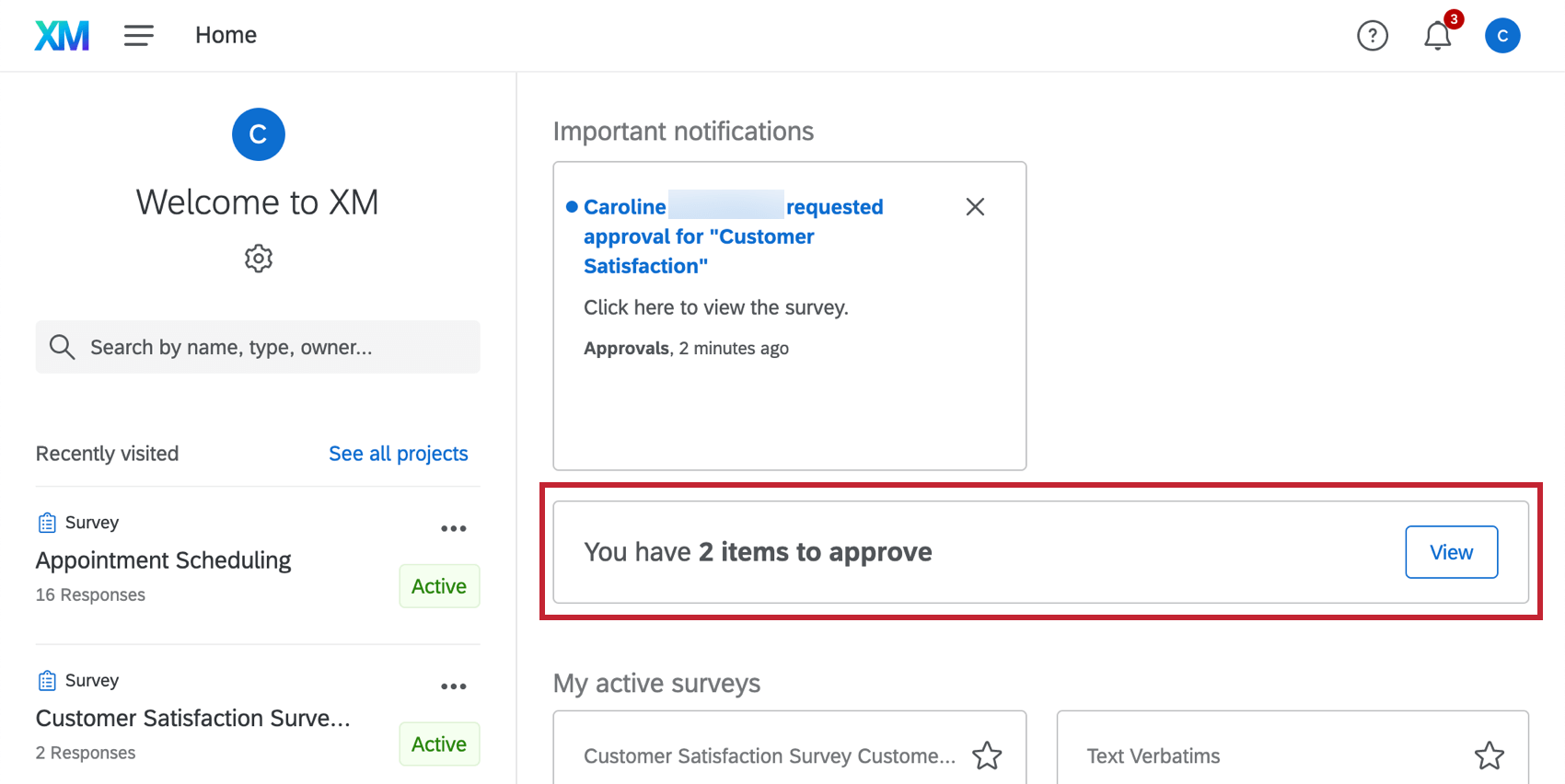
Task: Open the help question mark icon
Action: [x=1372, y=36]
